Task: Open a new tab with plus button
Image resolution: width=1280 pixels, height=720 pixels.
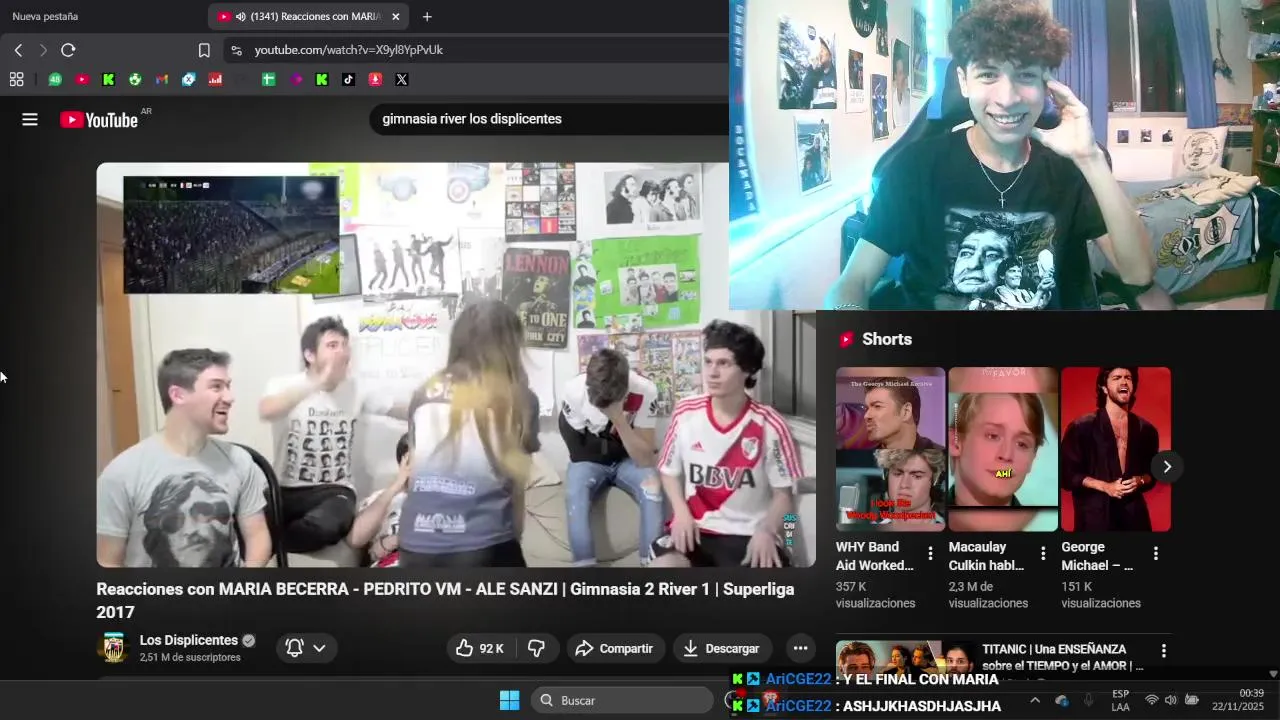Action: [427, 16]
